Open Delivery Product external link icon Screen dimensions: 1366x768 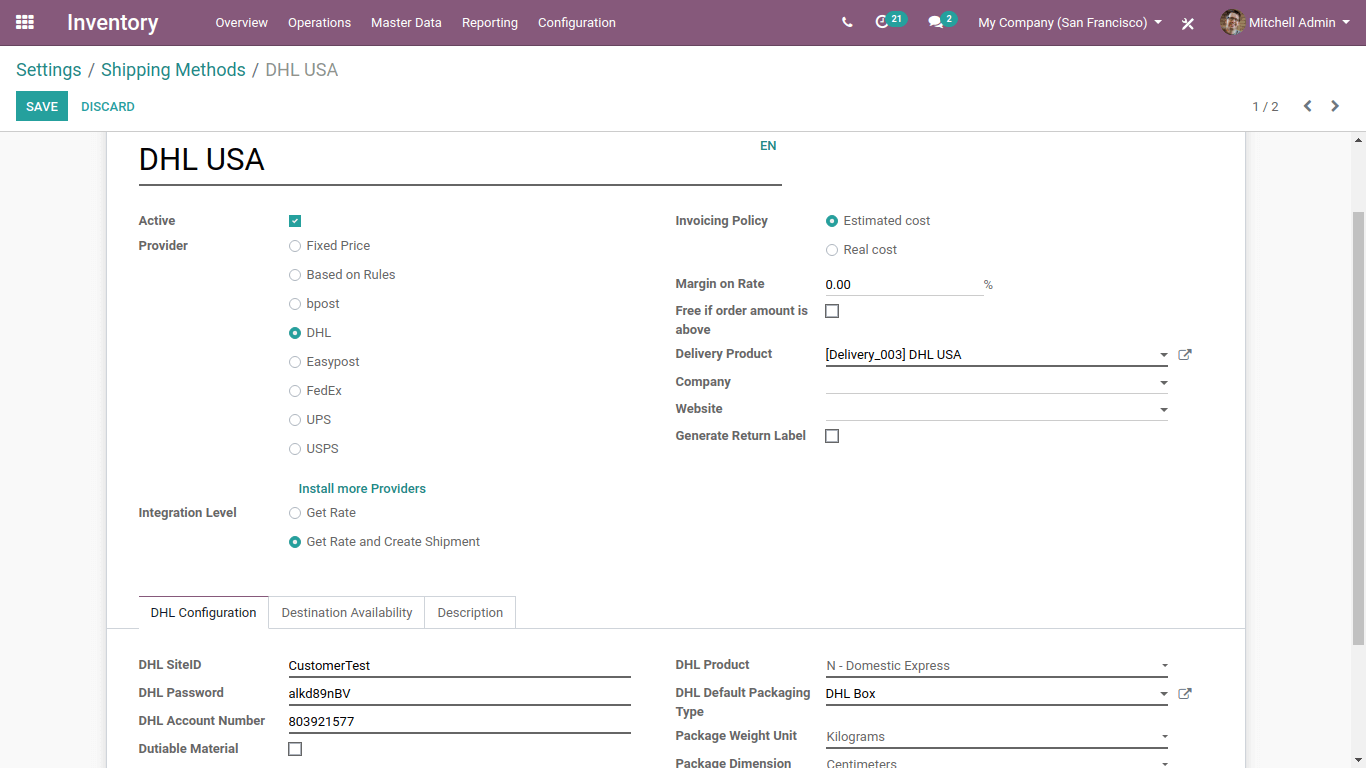[x=1185, y=355]
